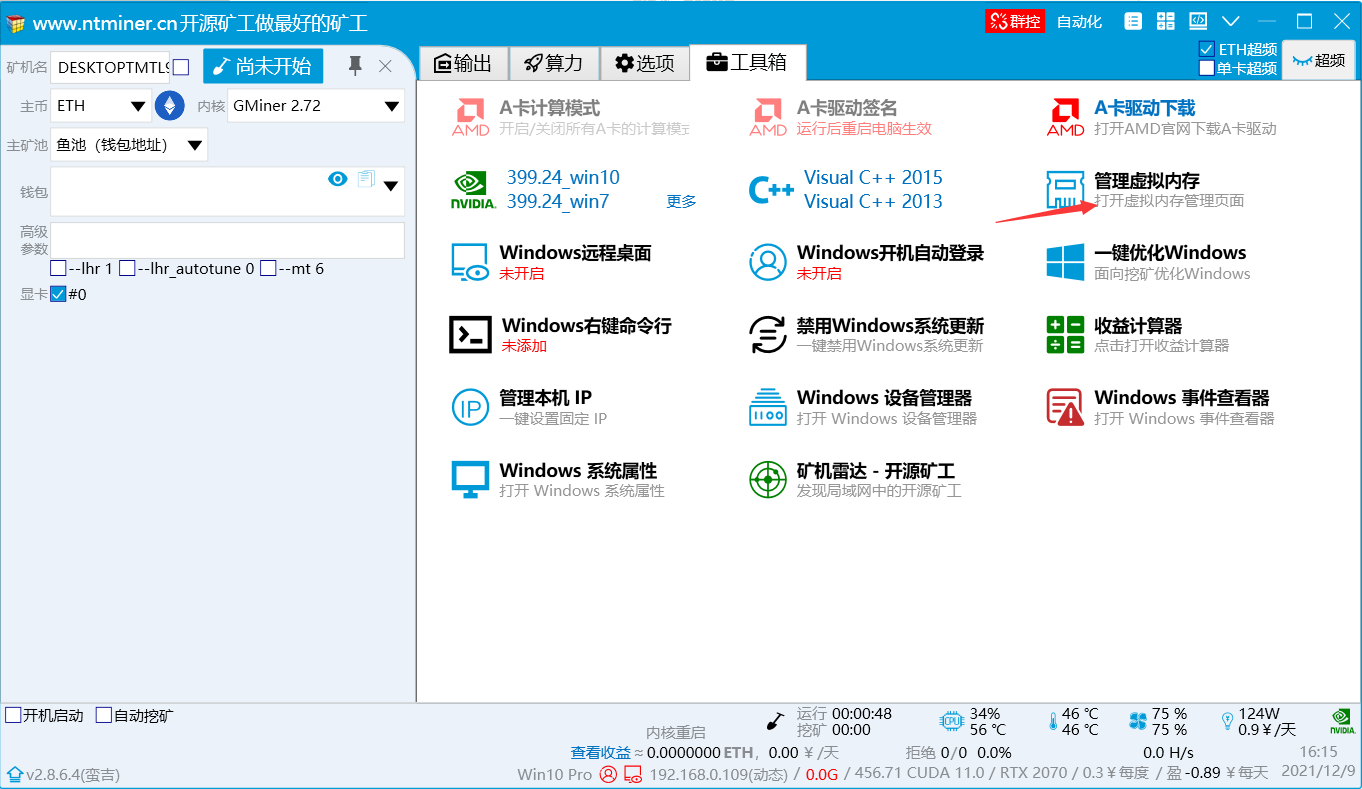Switch to the 输出 tab
The width and height of the screenshot is (1362, 789).
463,63
